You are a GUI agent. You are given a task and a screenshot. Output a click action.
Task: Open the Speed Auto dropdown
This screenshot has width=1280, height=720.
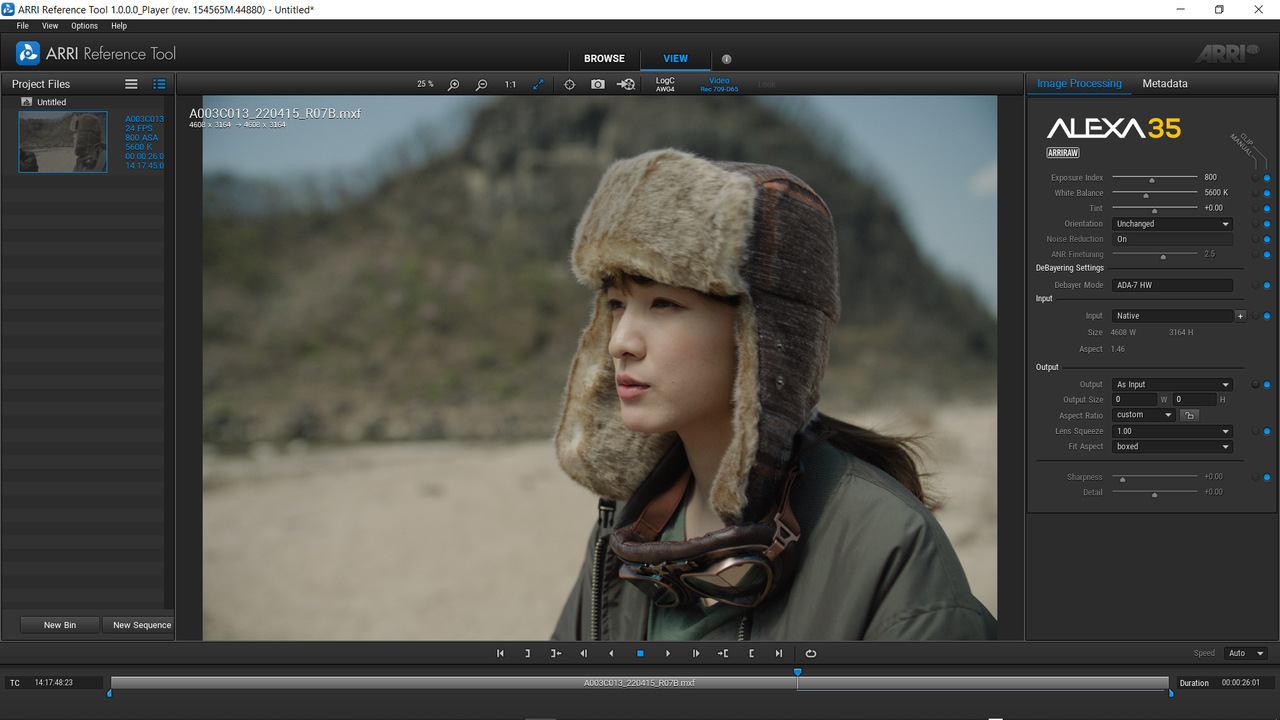click(x=1246, y=653)
